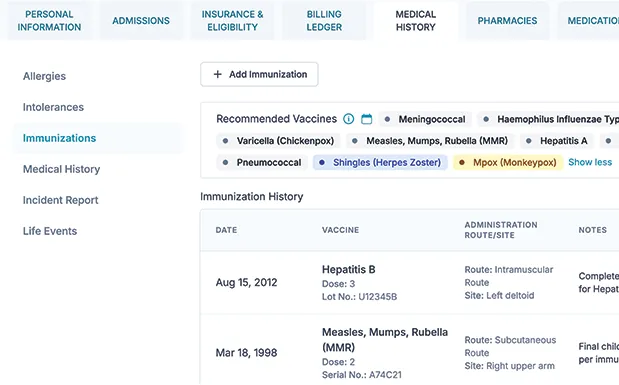The width and height of the screenshot is (619, 385).
Task: Select the Mpox (Monkeypox) vaccine chip
Action: pos(508,162)
